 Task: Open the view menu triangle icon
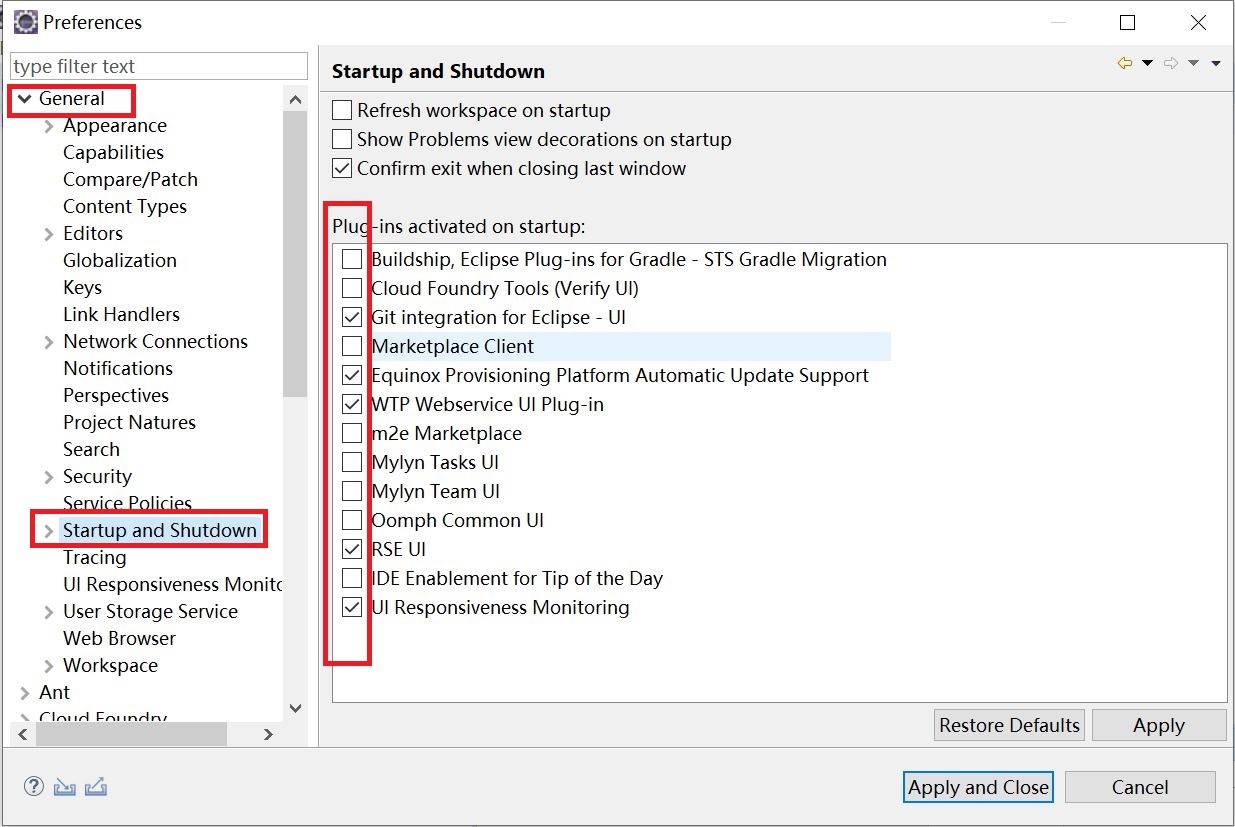[1216, 64]
